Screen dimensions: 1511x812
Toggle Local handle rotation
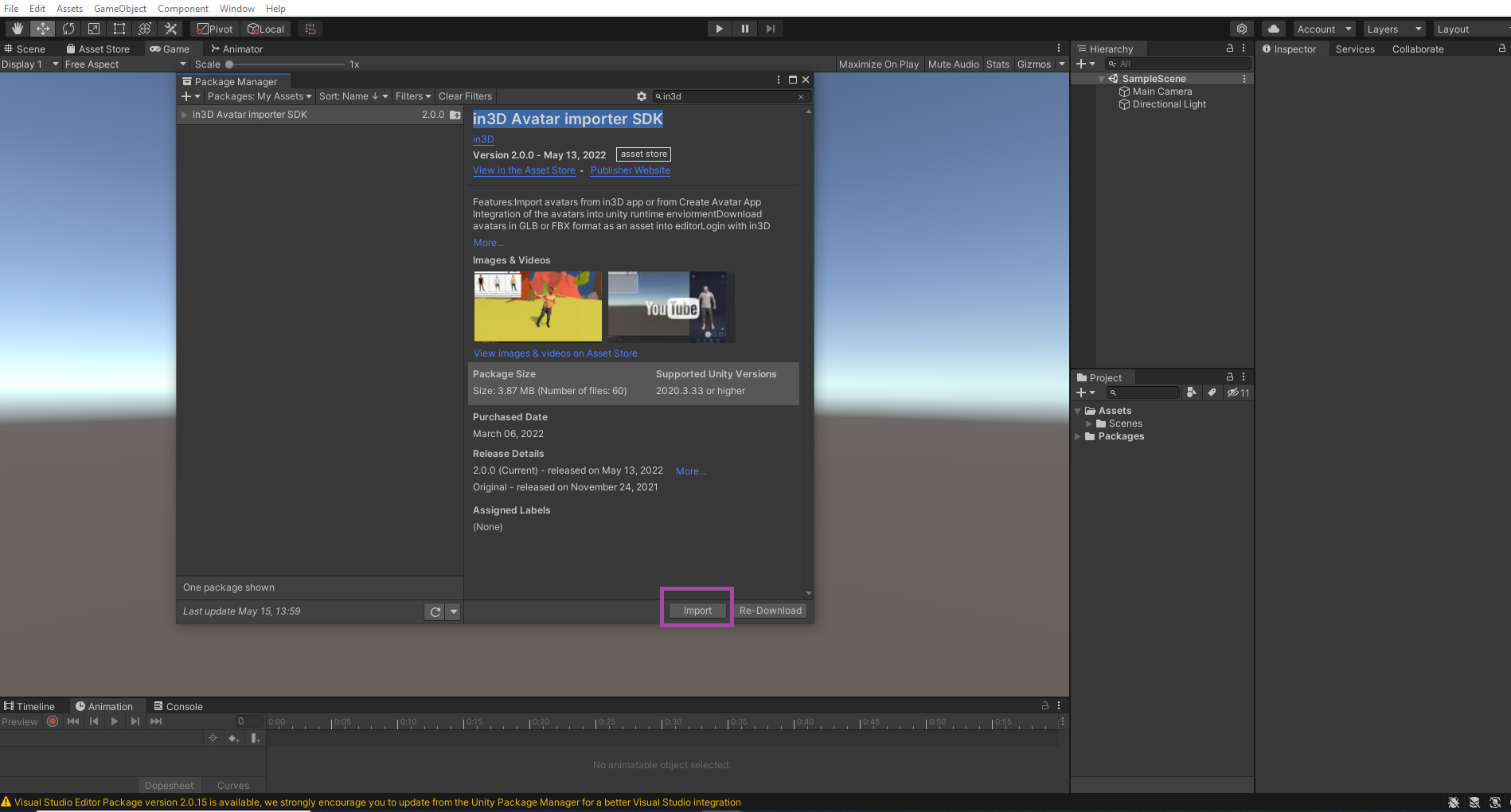266,29
